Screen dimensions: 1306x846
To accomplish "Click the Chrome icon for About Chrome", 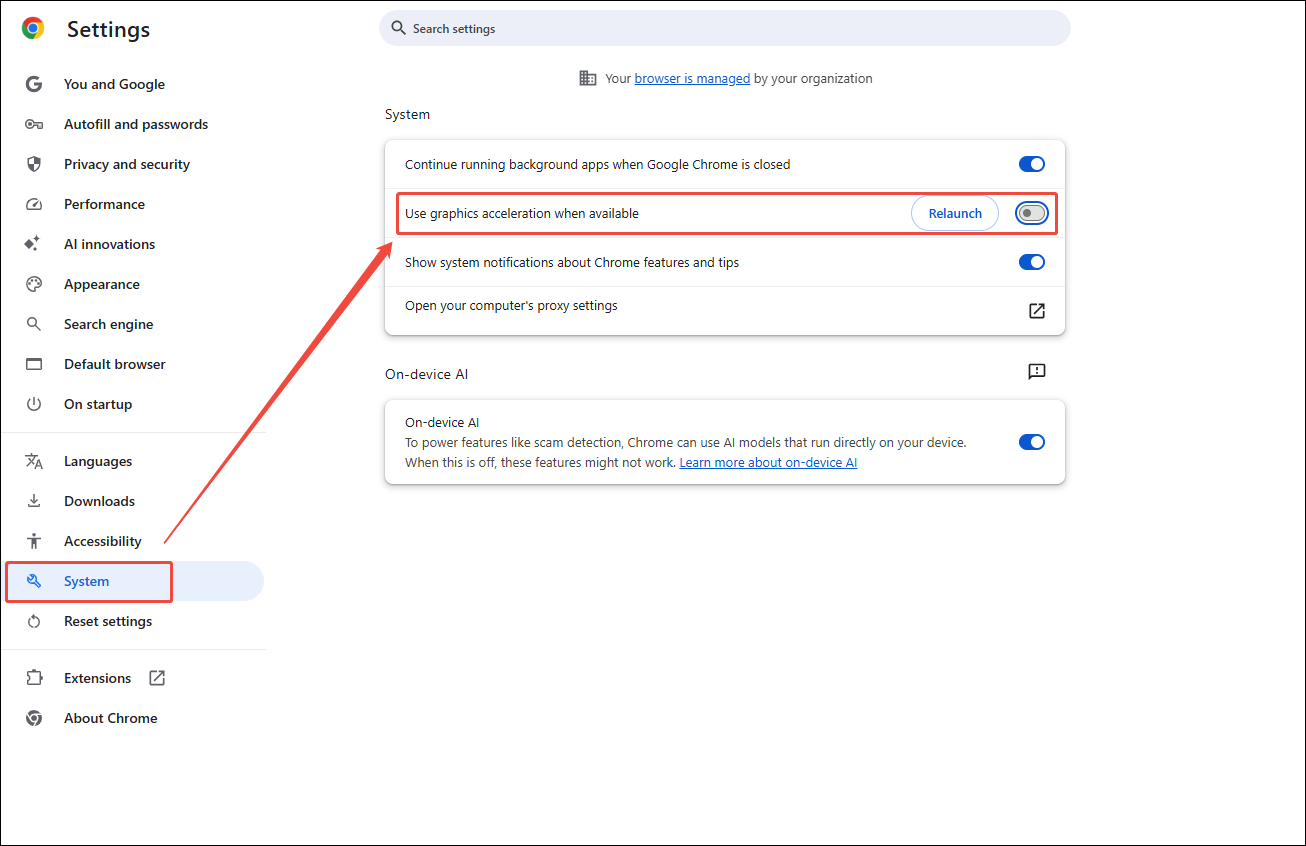I will tap(34, 718).
